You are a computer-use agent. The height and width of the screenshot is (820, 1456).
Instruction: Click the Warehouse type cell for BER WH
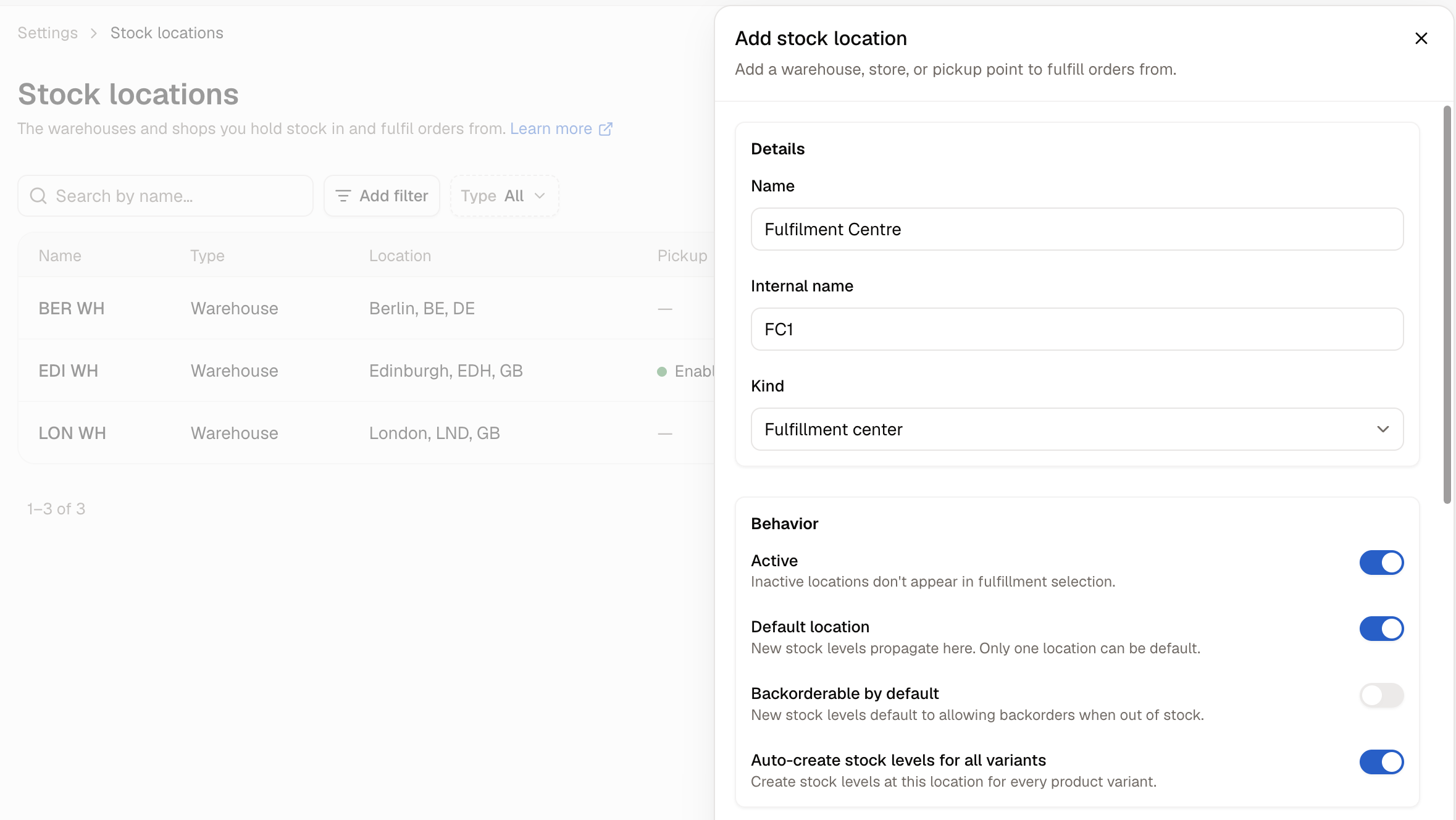[234, 308]
